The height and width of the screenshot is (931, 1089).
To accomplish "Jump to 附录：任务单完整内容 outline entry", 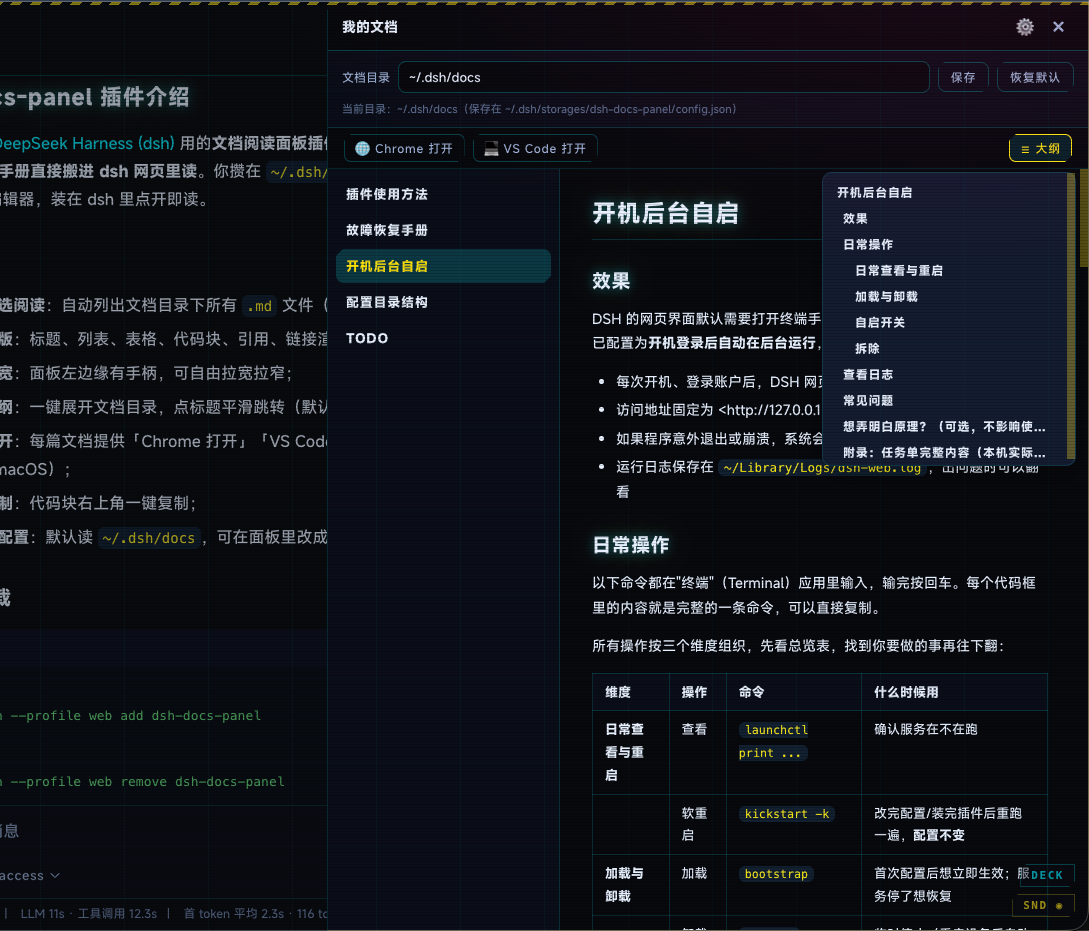I will coord(944,453).
